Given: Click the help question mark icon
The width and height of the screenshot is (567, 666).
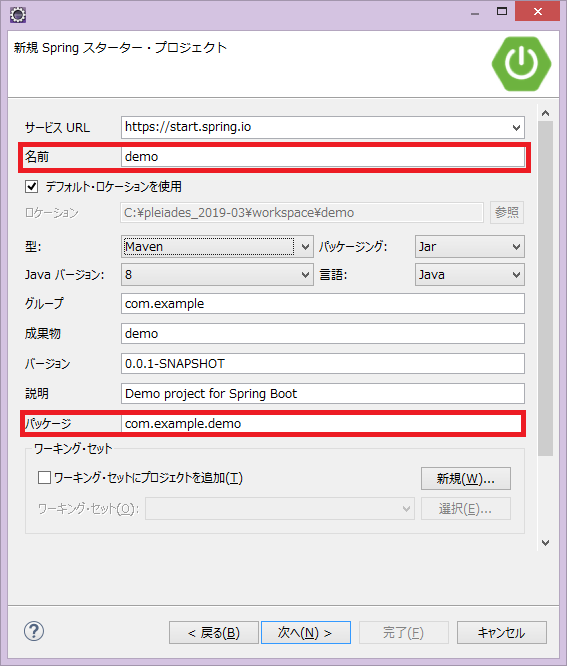Looking at the screenshot, I should tap(34, 631).
